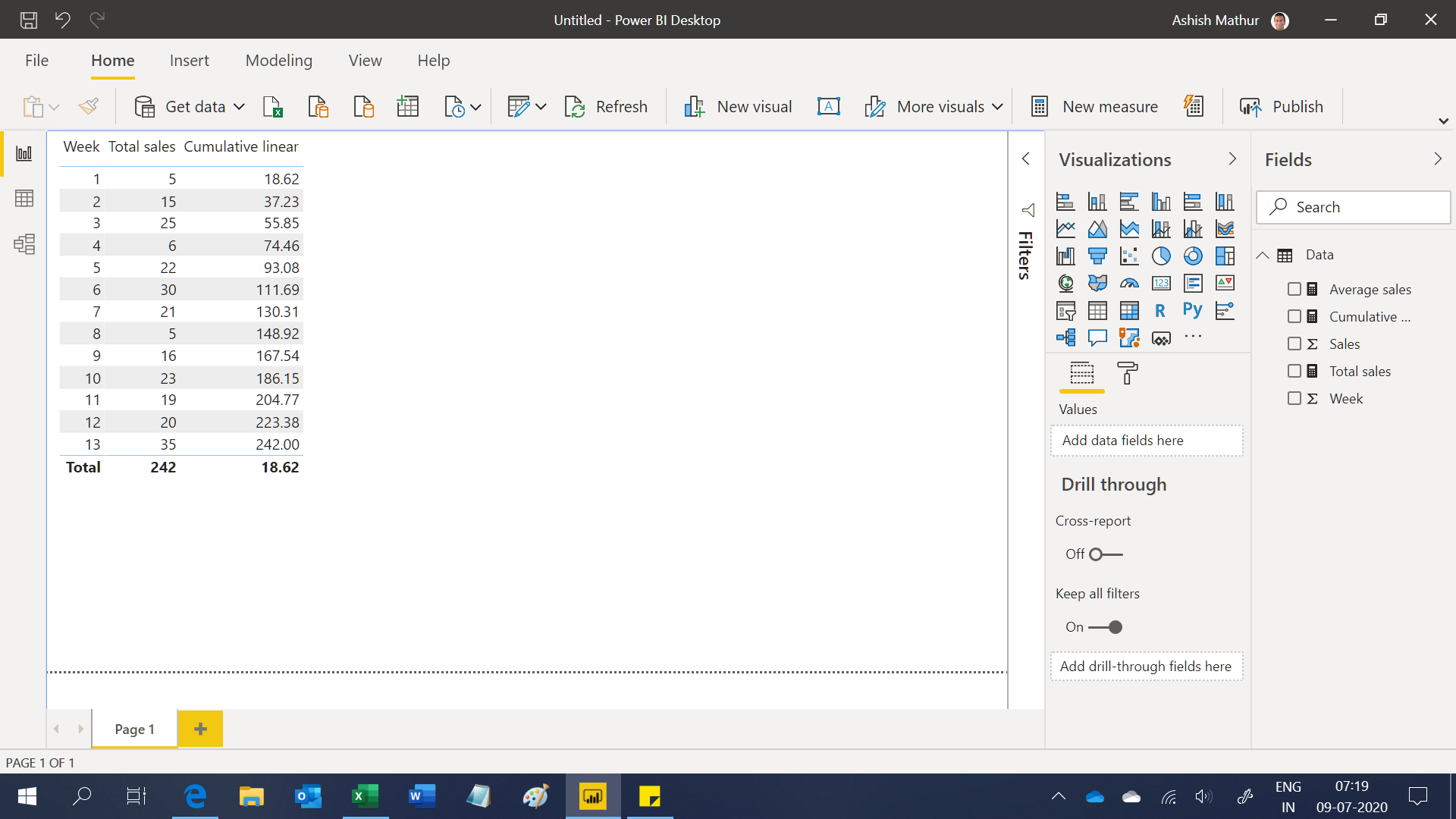The height and width of the screenshot is (819, 1456).
Task: Check the Cumulative measure field
Action: 1294,316
